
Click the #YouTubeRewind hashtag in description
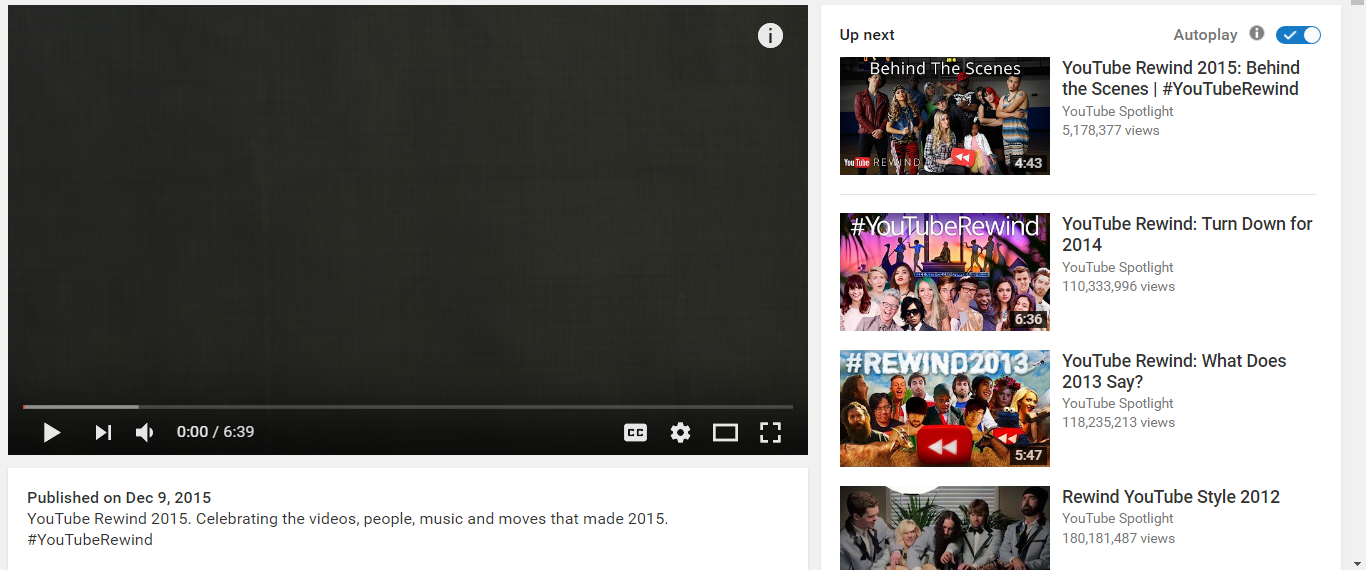(90, 540)
